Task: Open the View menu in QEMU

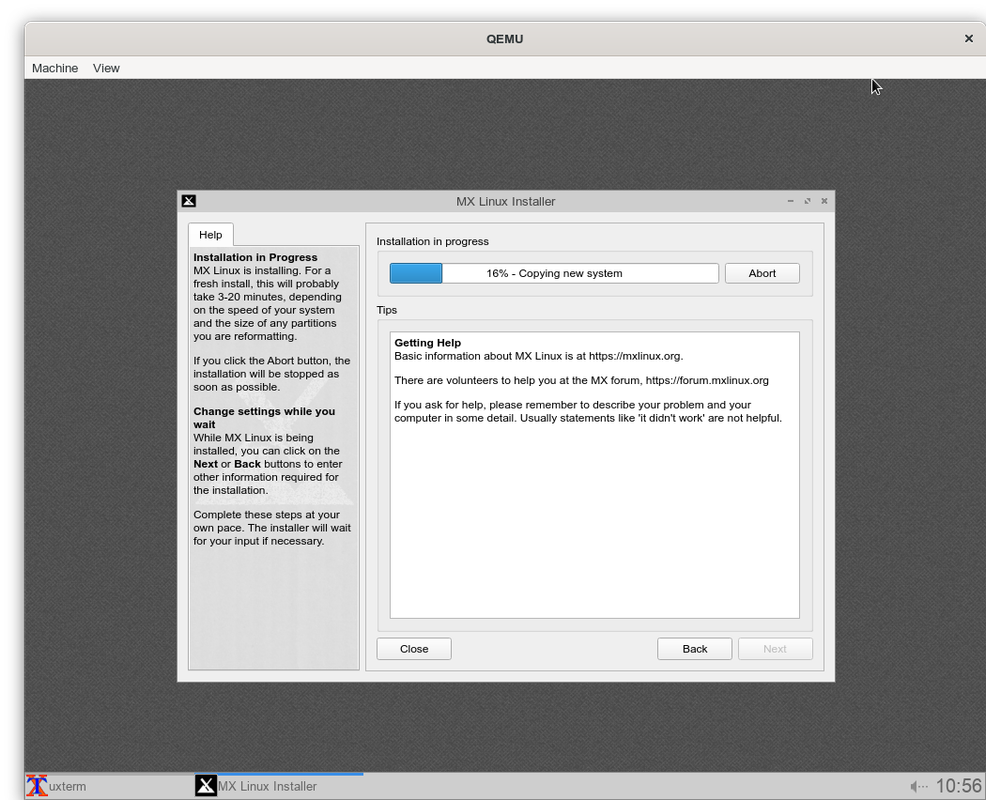Action: (x=106, y=68)
